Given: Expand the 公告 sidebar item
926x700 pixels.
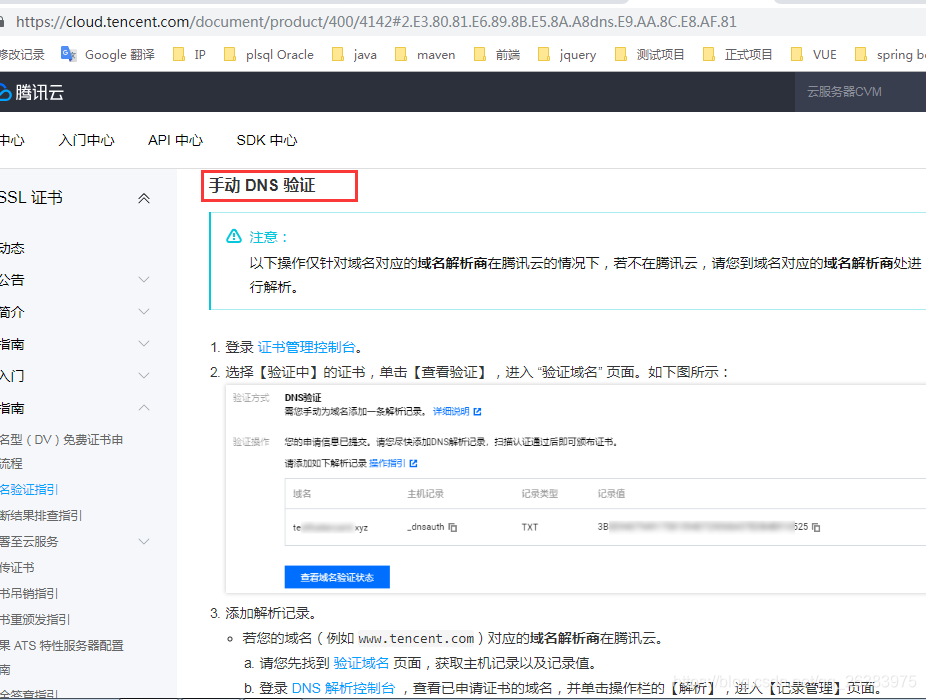Looking at the screenshot, I should (144, 279).
